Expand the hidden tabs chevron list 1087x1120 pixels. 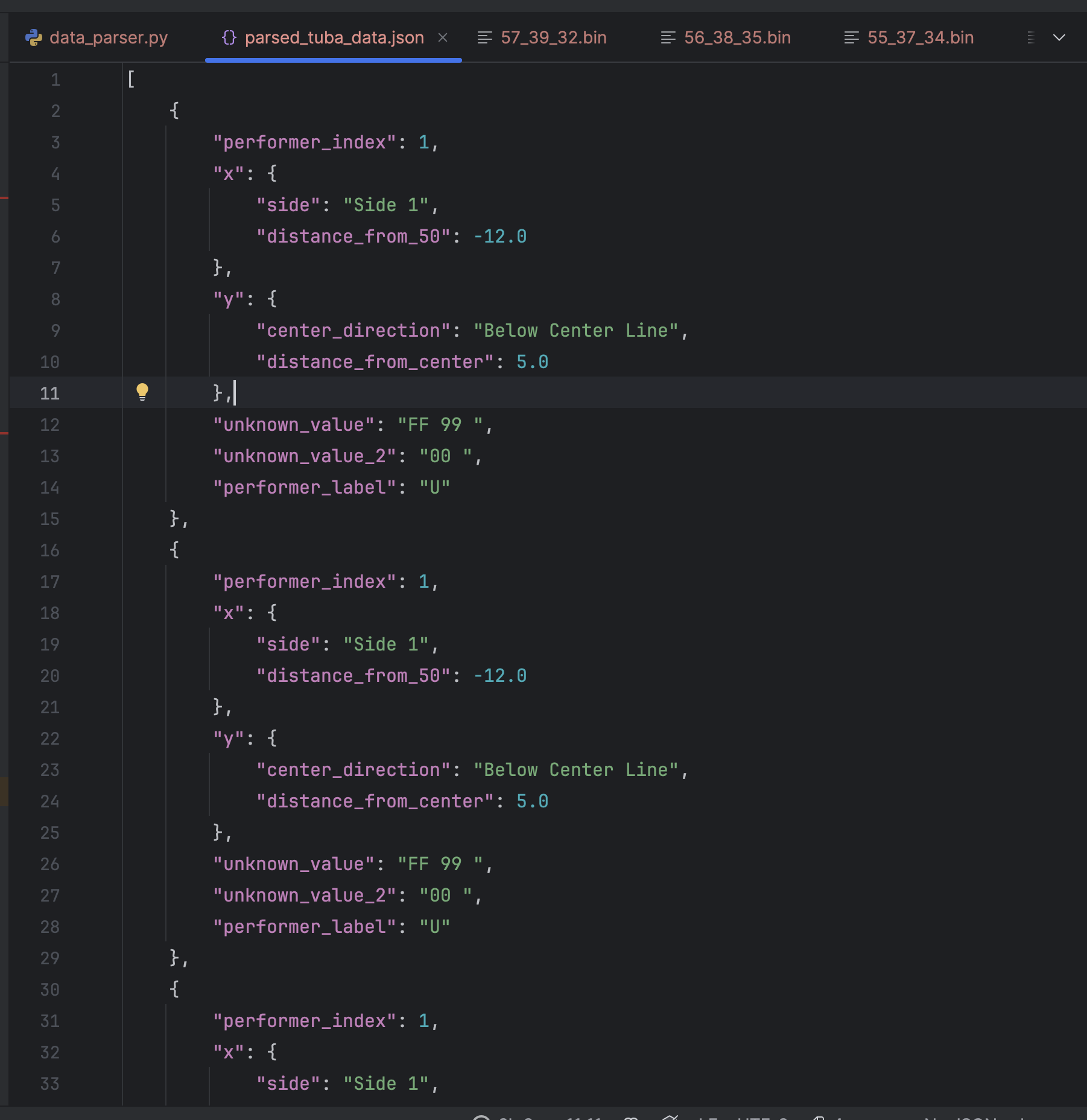pos(1059,38)
